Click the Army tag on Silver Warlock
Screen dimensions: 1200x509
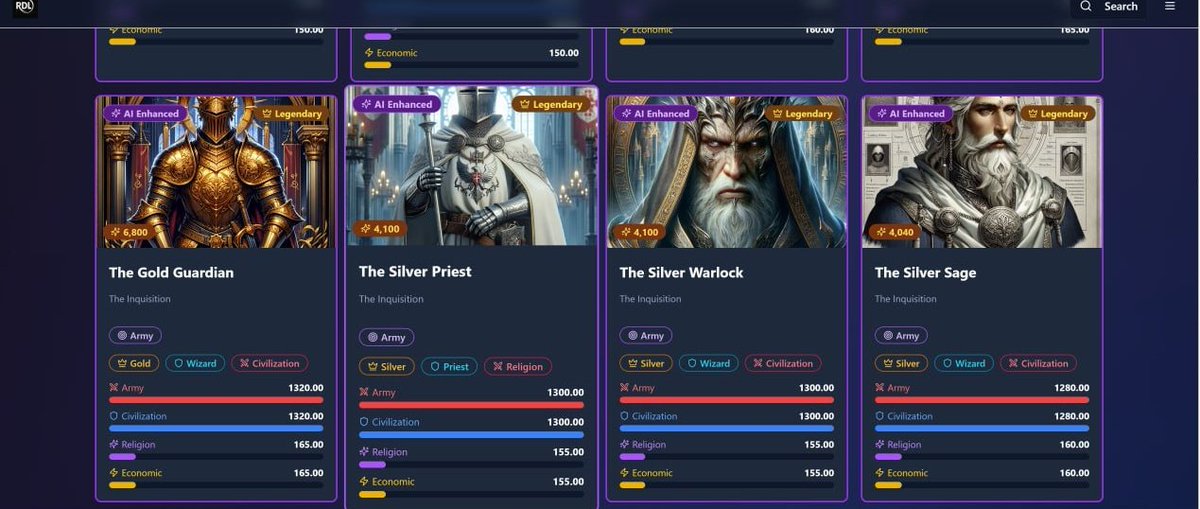point(646,336)
